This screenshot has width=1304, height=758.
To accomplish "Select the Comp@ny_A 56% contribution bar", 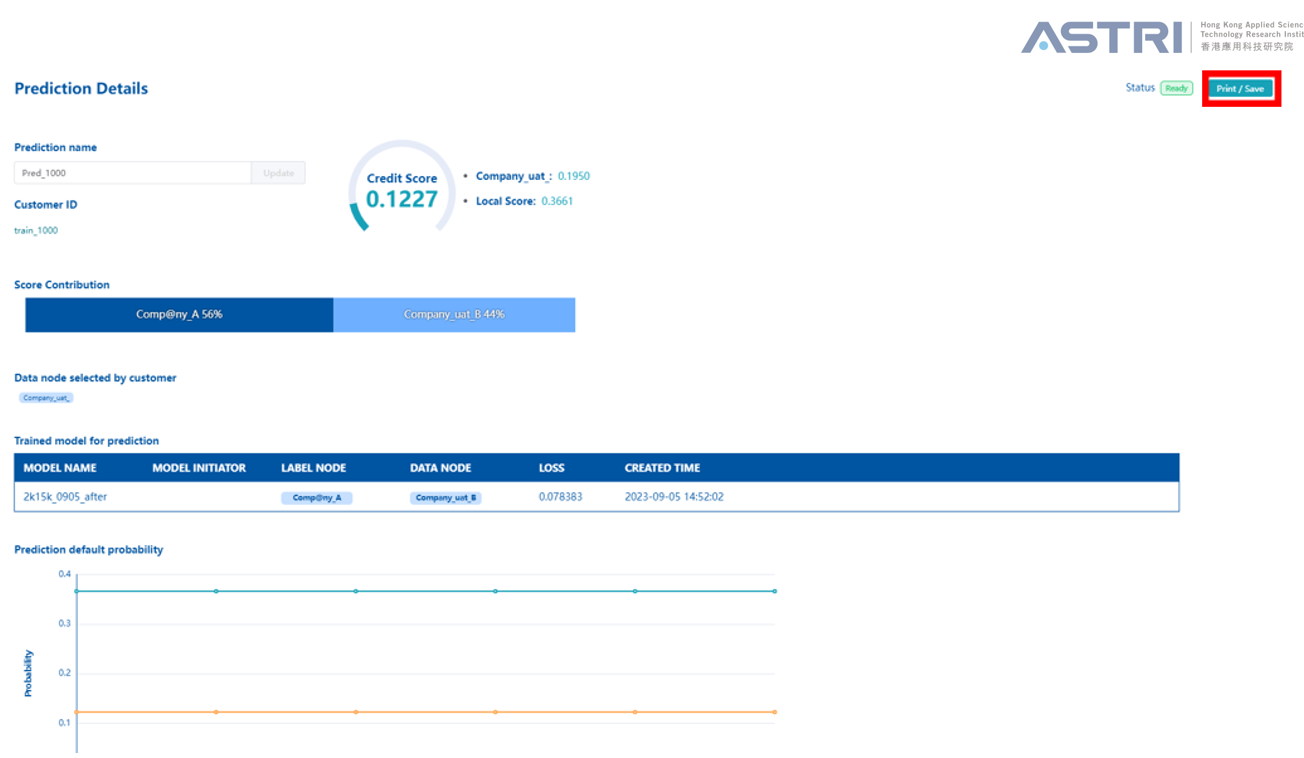I will [x=179, y=315].
